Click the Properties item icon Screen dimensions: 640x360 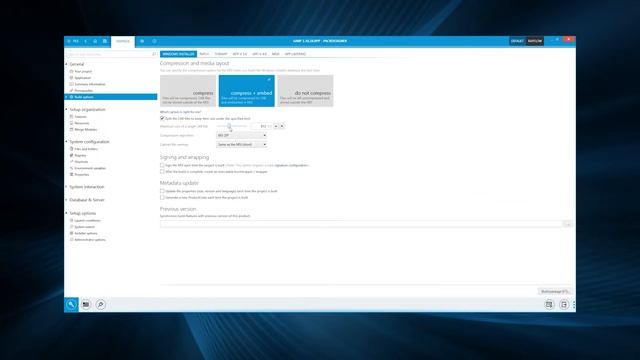coord(71,174)
